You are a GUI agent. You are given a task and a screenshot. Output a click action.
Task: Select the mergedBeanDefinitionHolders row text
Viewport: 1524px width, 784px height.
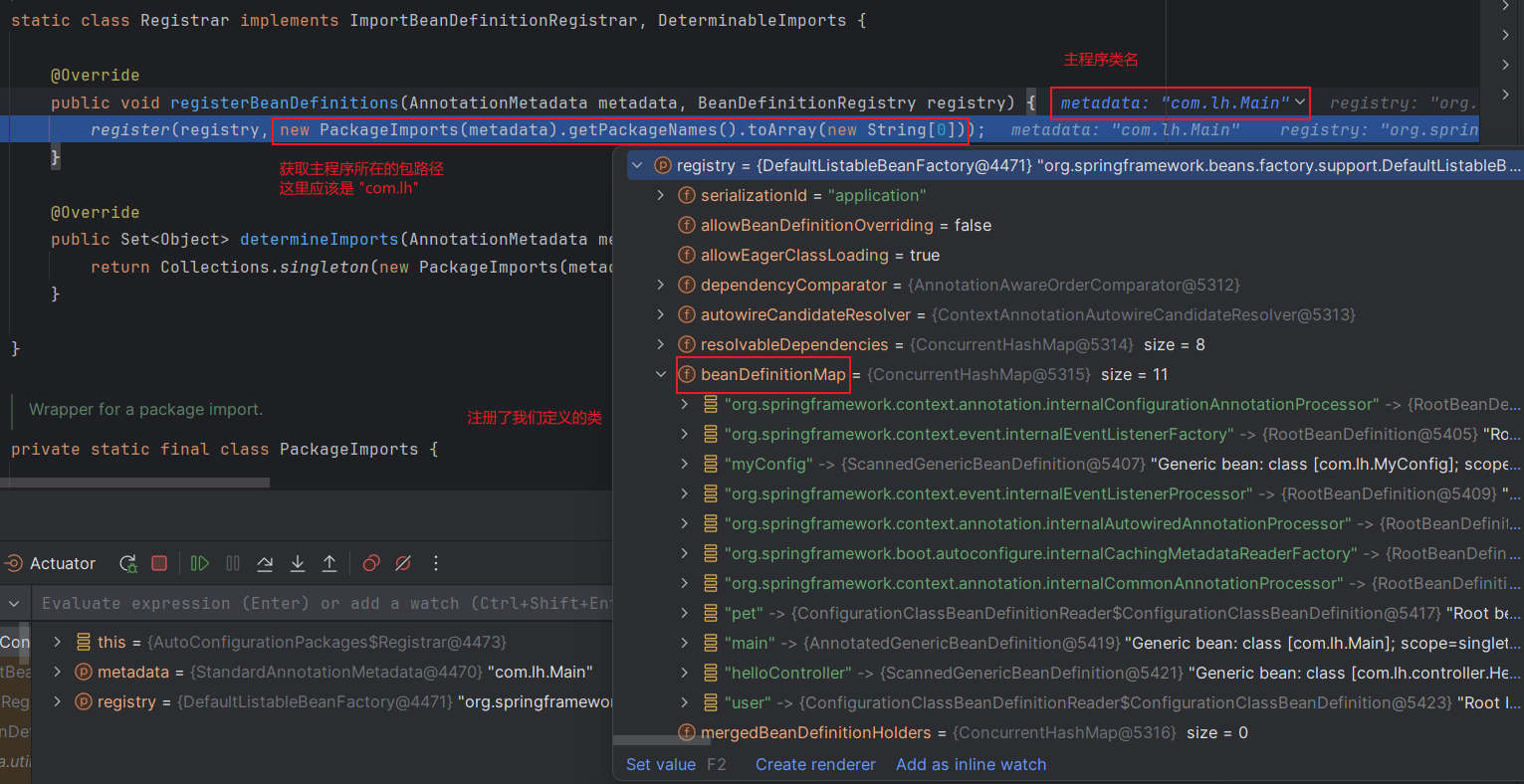975,732
